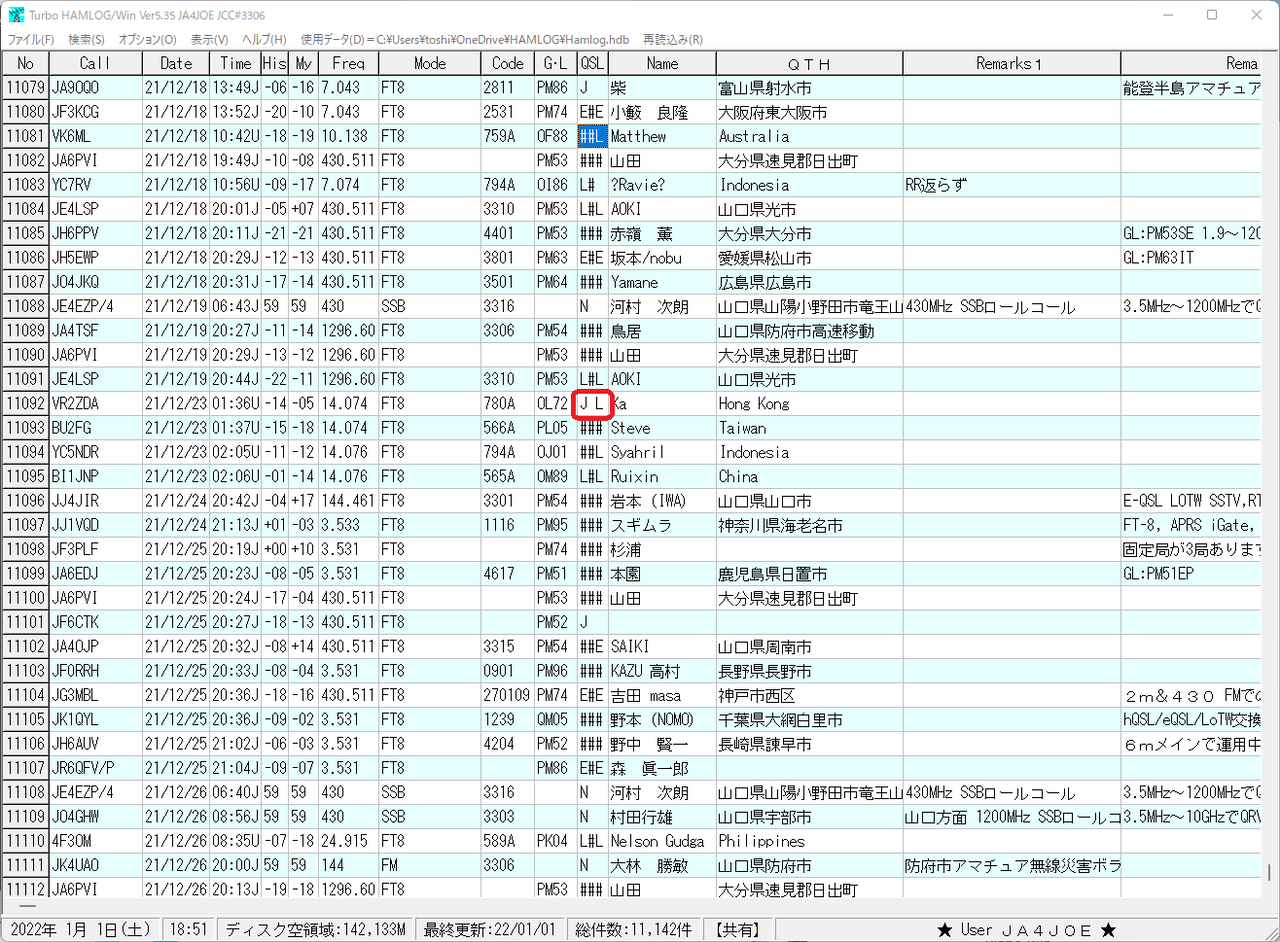Click frequency 10.138
This screenshot has height=942, width=1280.
click(x=344, y=136)
